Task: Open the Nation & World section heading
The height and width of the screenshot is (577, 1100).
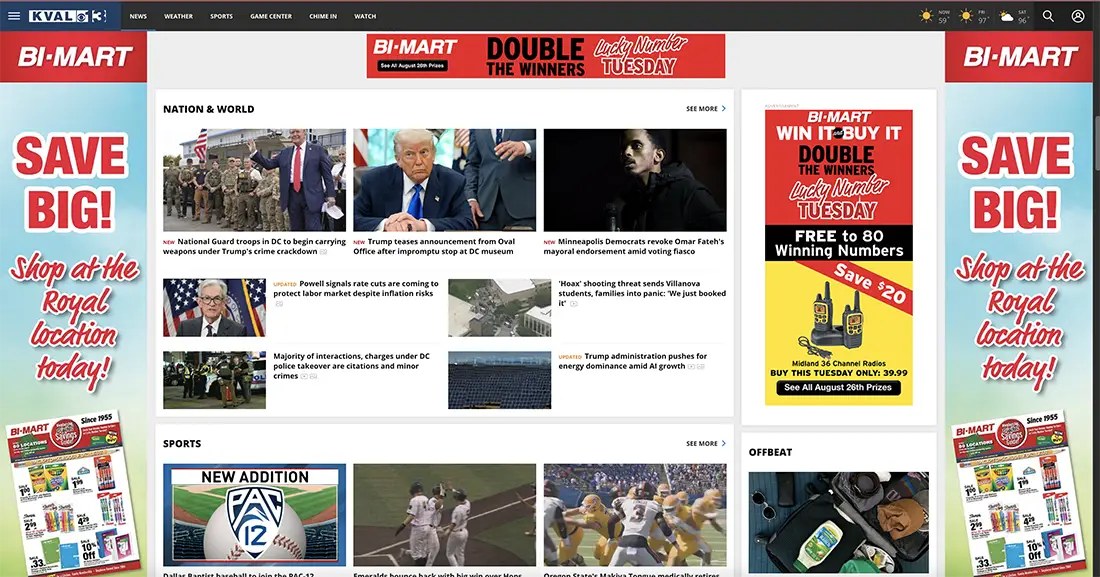Action: point(208,109)
